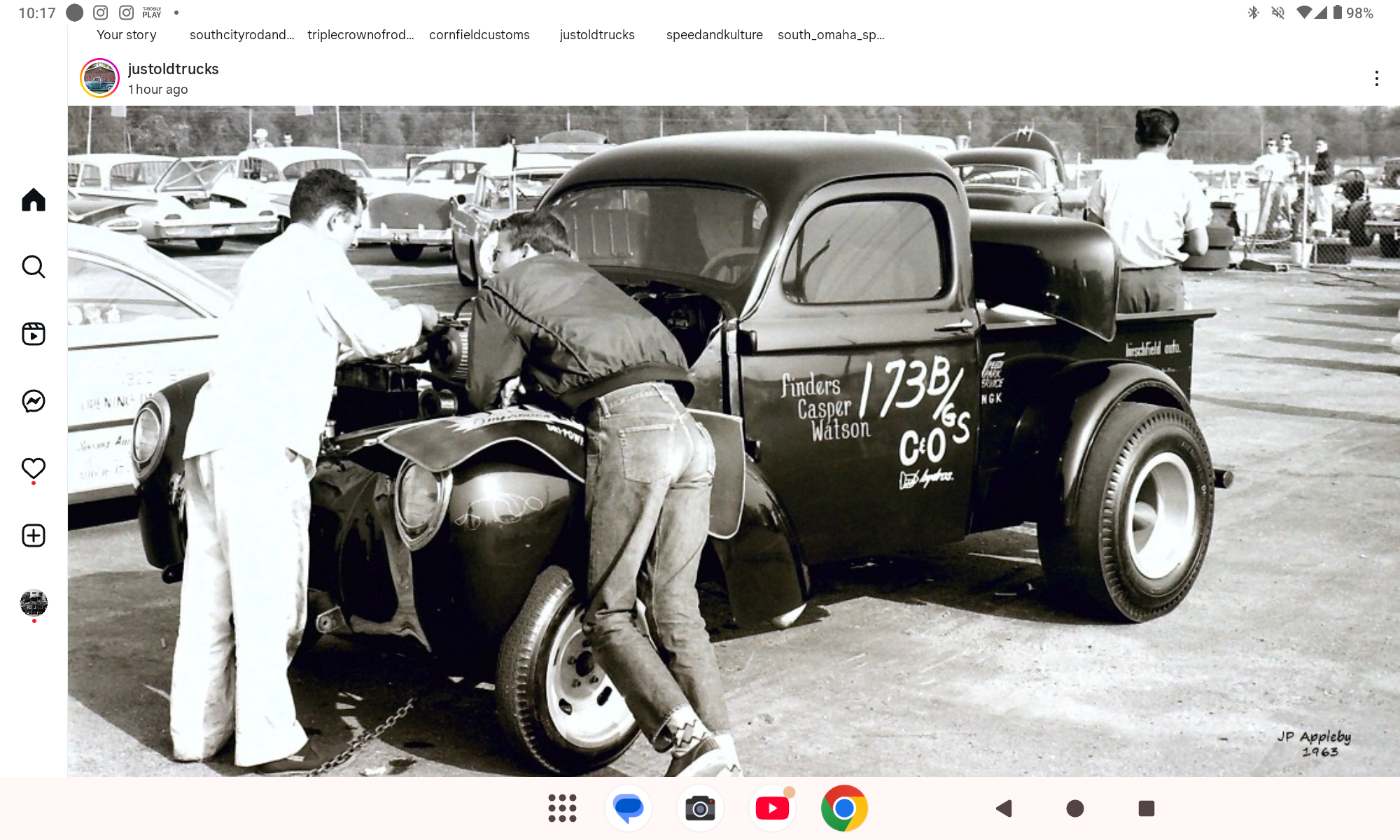Open justoldtrucks profile picture story ring
Image resolution: width=1400 pixels, height=840 pixels.
coord(99,78)
